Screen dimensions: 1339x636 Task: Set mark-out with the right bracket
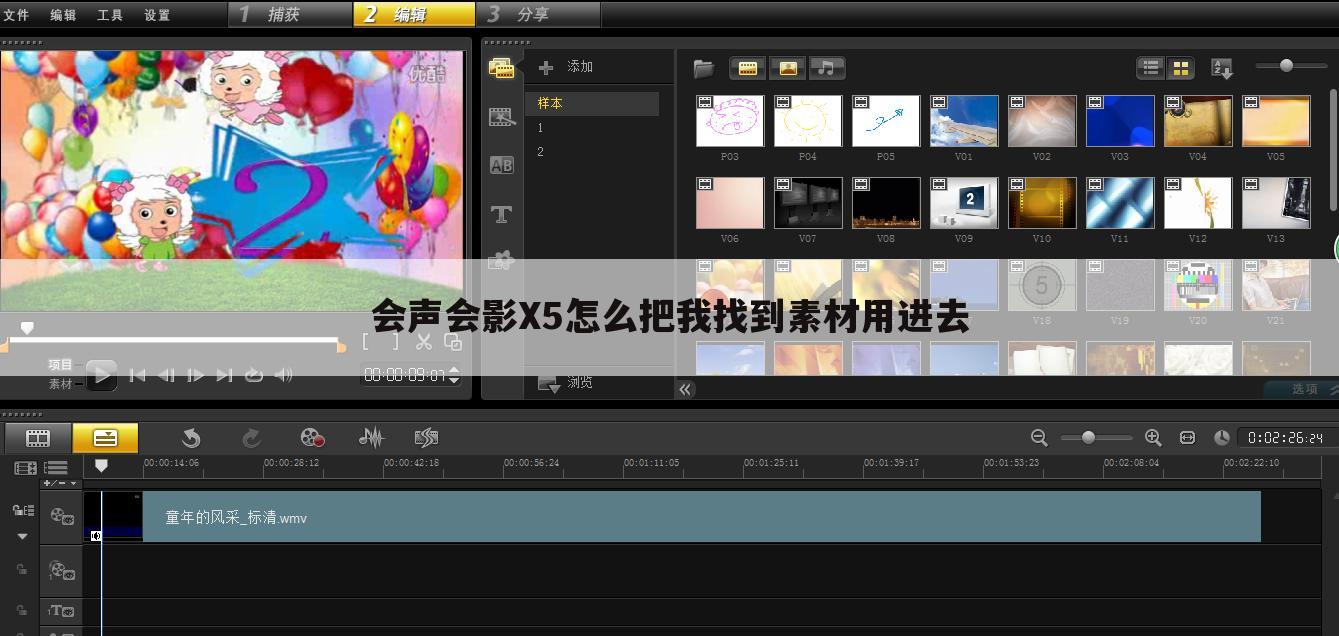(x=395, y=342)
